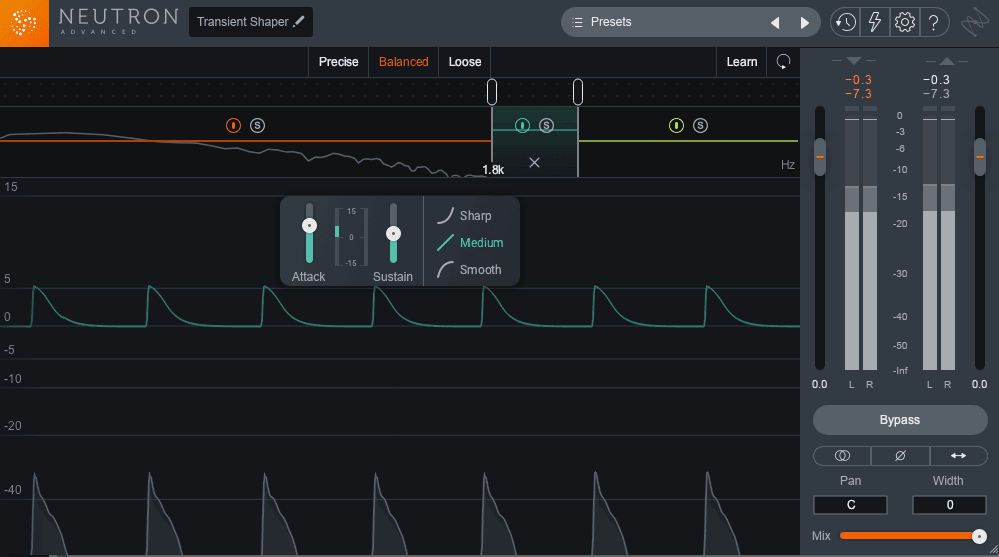The width and height of the screenshot is (999, 557).
Task: Click the Width value field
Action: (x=949, y=505)
